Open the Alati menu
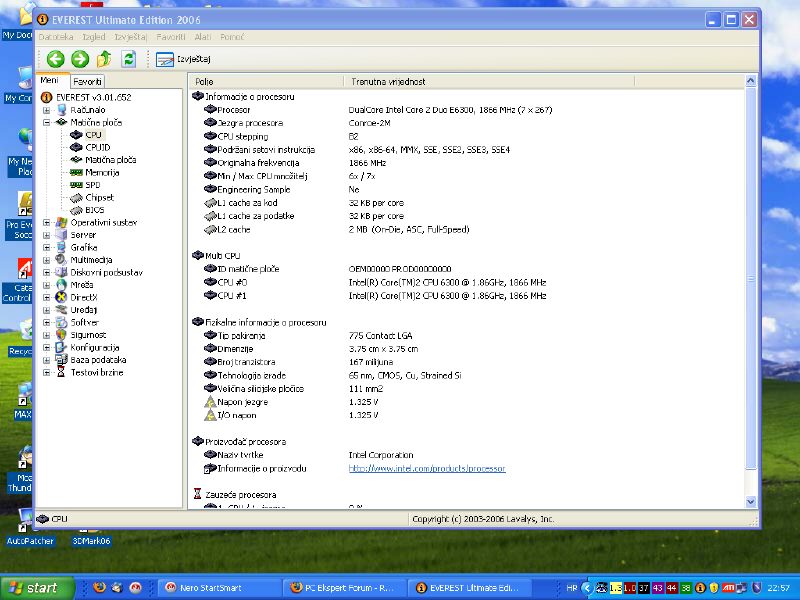Image resolution: width=800 pixels, height=600 pixels. pyautogui.click(x=203, y=37)
